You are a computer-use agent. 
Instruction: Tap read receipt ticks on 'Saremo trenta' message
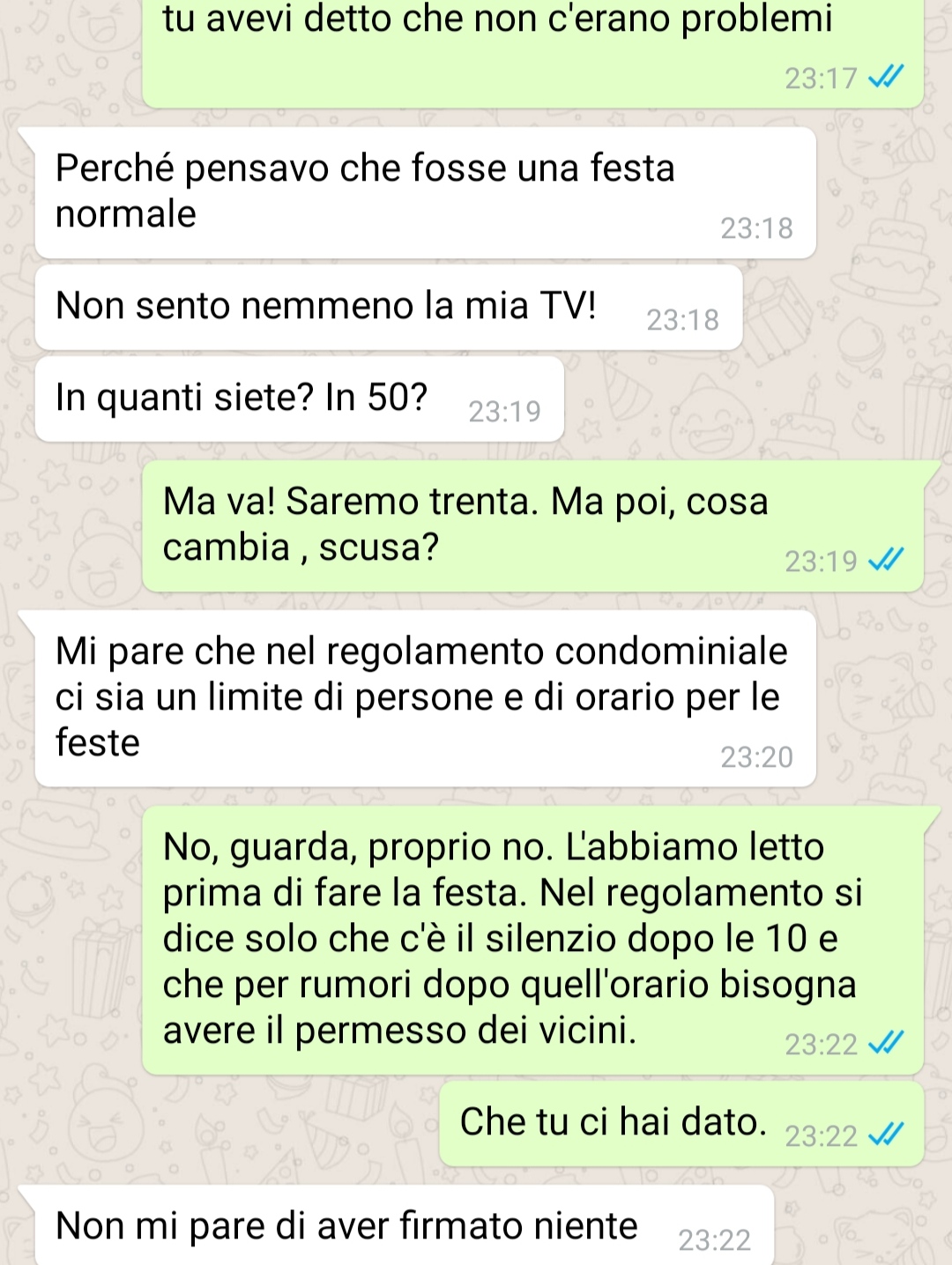886,561
